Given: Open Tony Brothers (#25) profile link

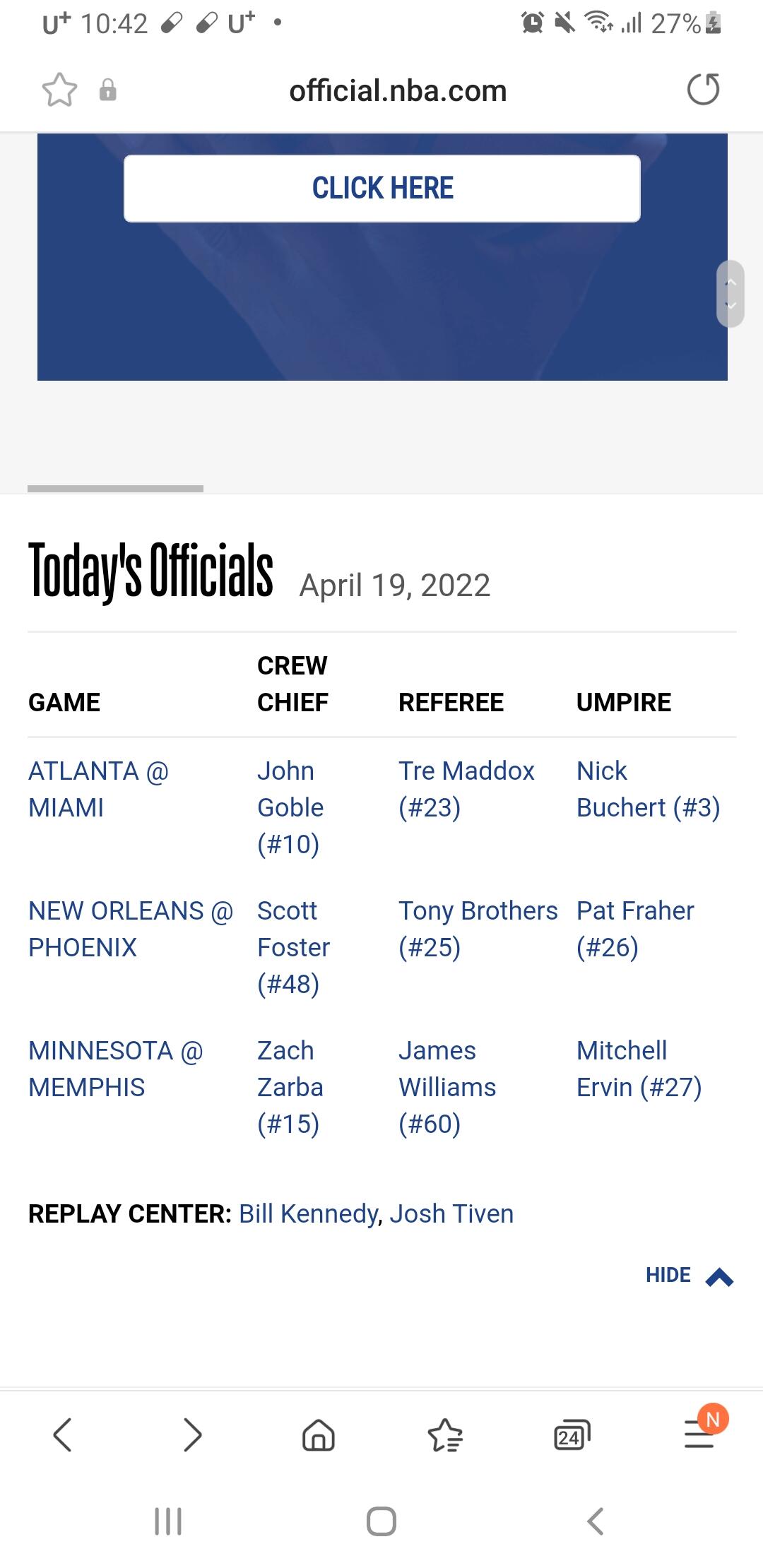Looking at the screenshot, I should click(x=478, y=929).
